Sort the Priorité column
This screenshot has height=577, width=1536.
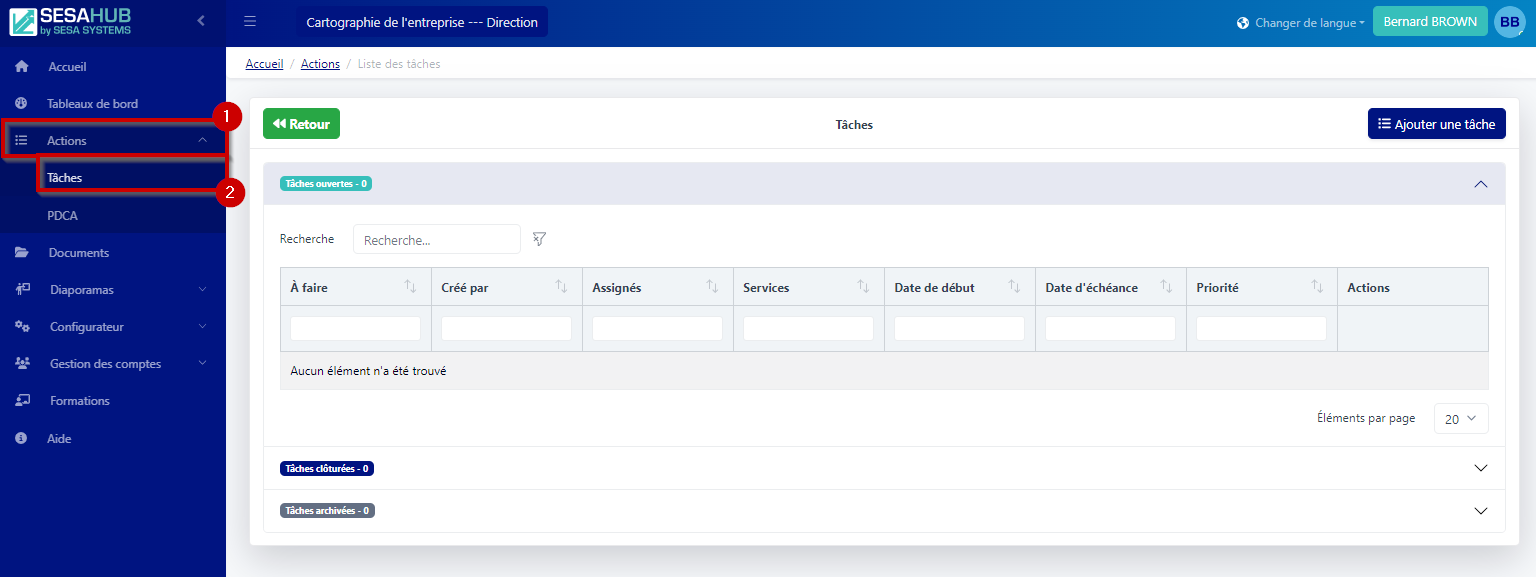click(1317, 287)
